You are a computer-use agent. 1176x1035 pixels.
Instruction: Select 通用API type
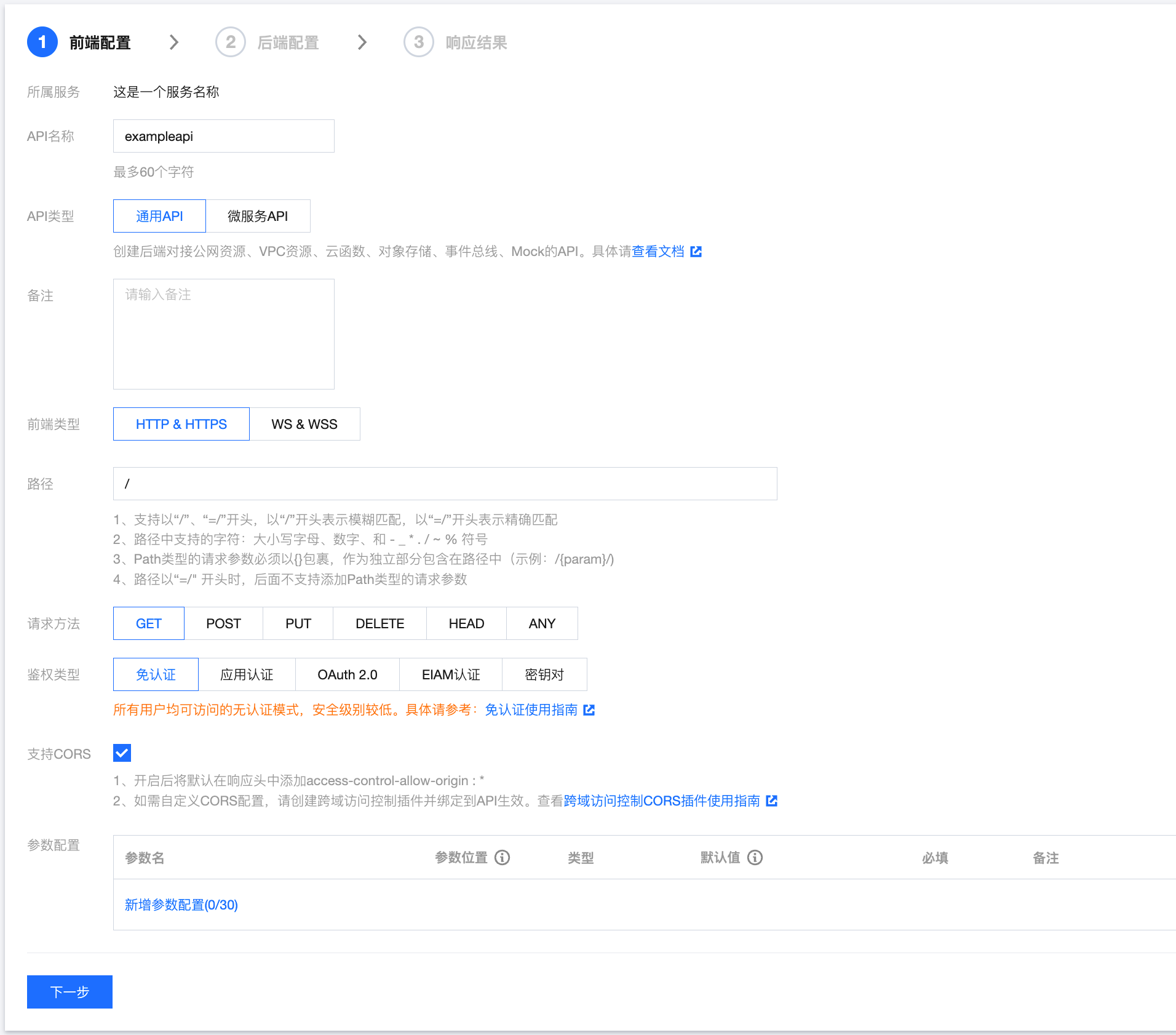pos(159,216)
